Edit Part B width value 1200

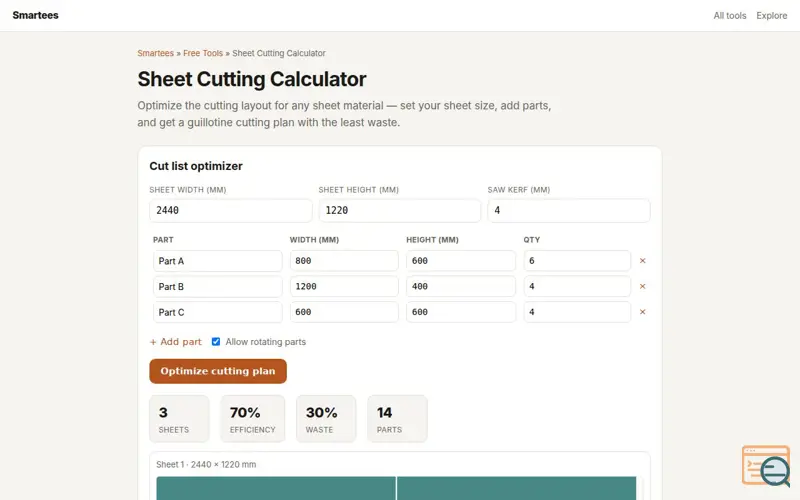click(344, 286)
